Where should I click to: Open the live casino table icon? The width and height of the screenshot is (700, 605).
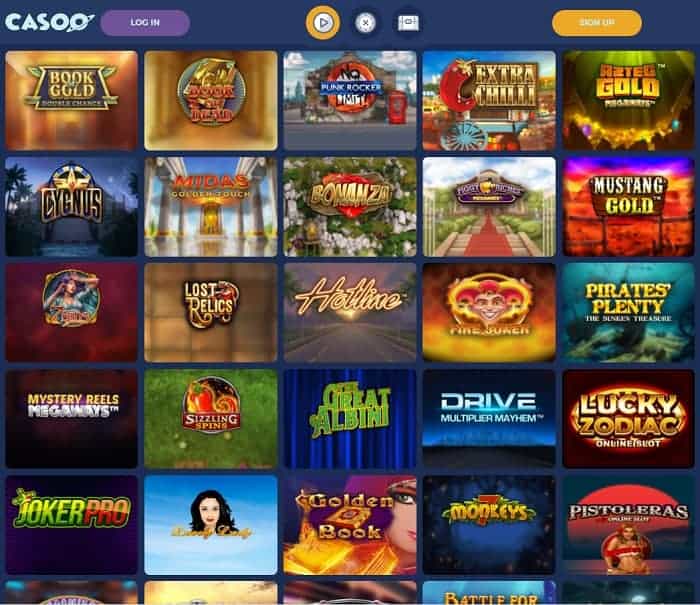click(x=408, y=23)
